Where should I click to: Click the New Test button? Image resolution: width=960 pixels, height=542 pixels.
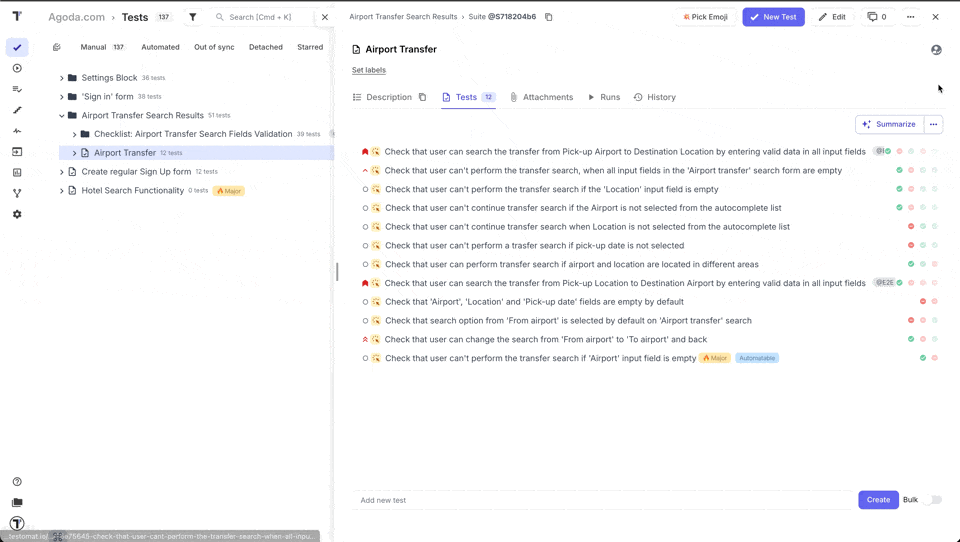point(773,17)
